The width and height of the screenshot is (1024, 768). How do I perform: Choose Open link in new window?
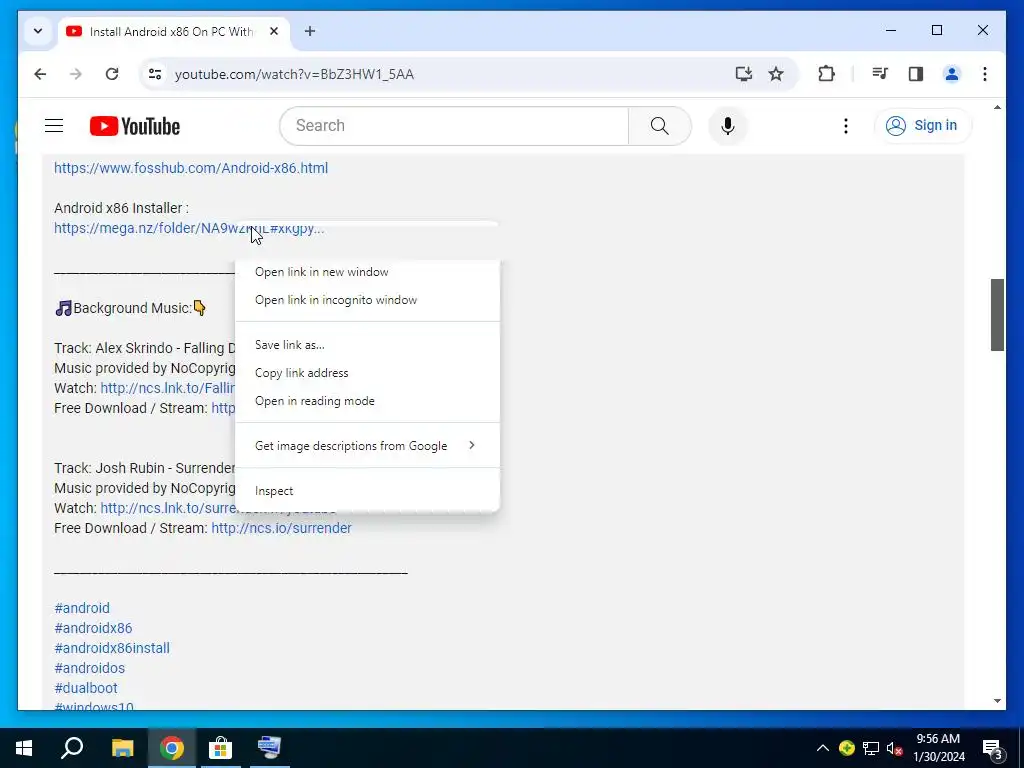point(368,272)
